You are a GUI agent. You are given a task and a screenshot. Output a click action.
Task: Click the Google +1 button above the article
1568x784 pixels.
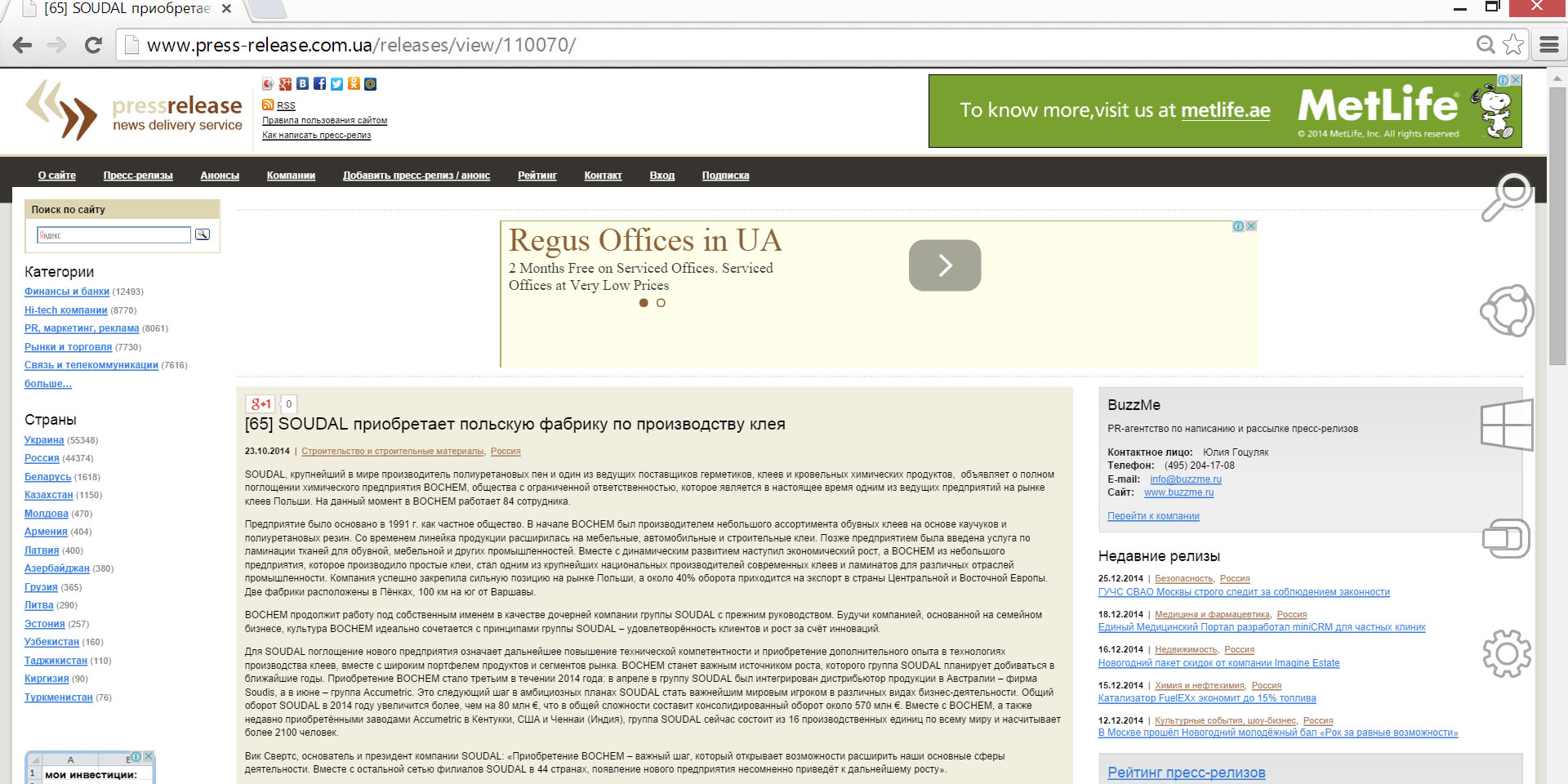pos(261,404)
